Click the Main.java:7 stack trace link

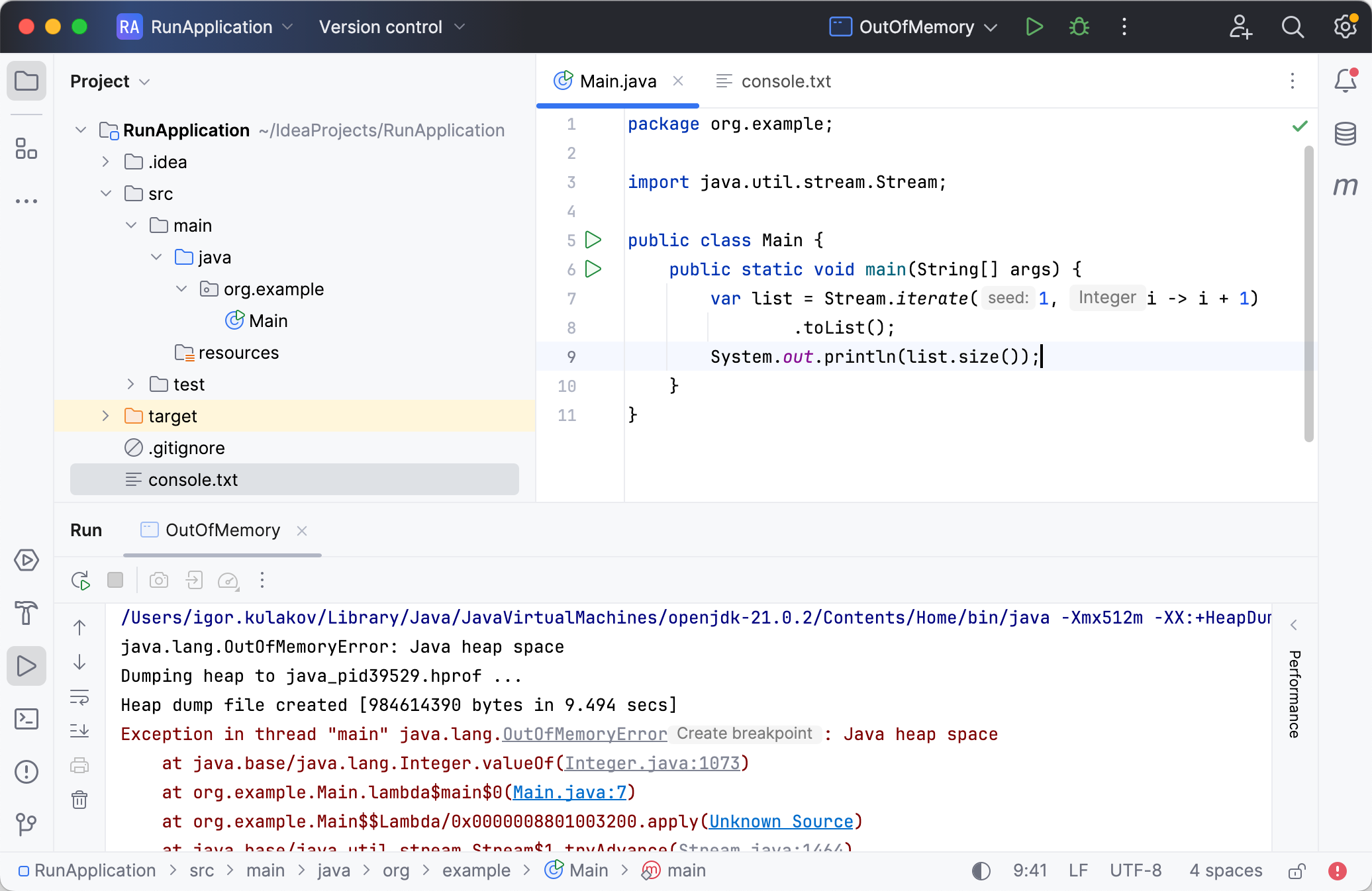[x=569, y=792]
